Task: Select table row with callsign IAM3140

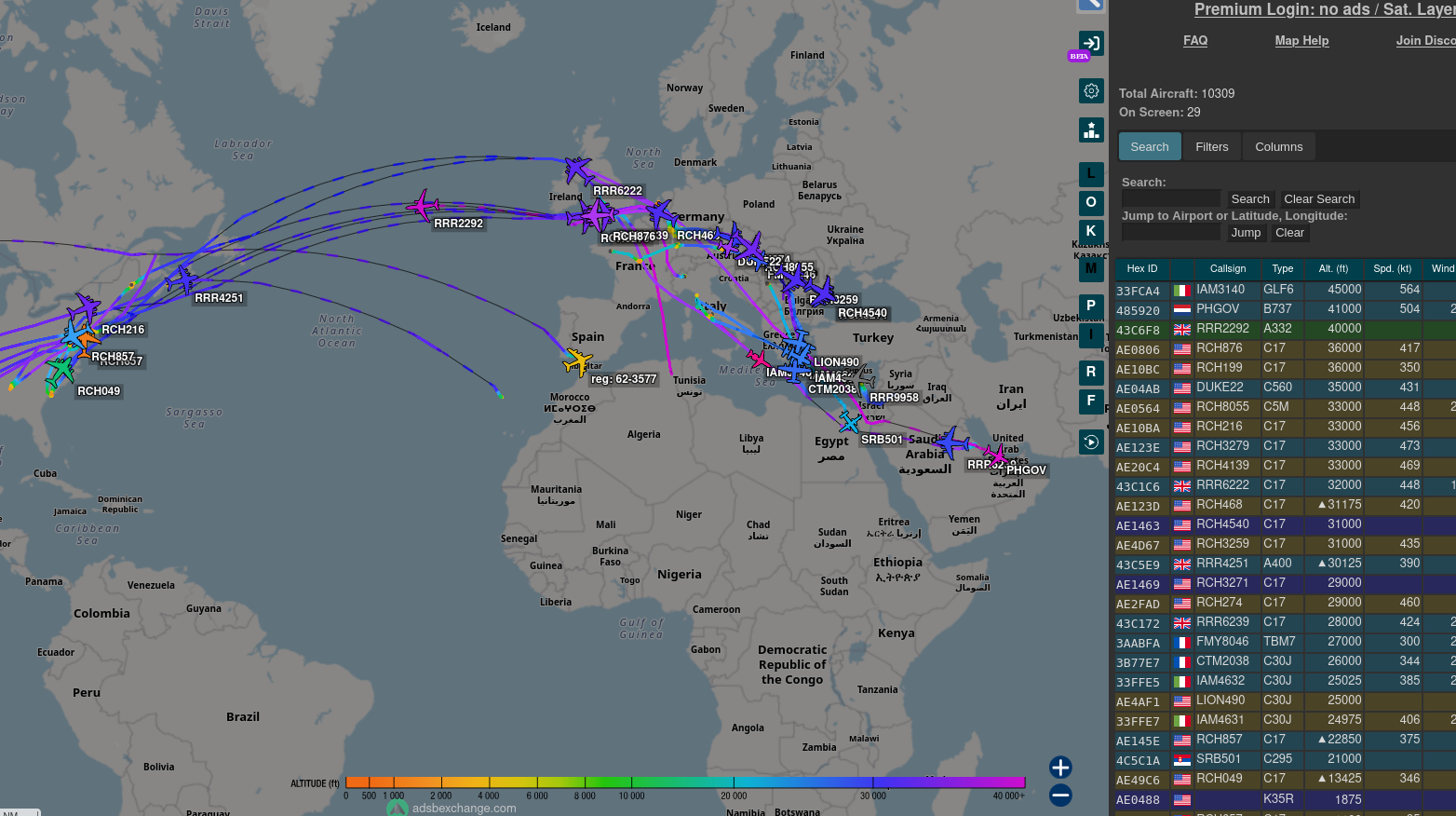Action: tap(1286, 290)
